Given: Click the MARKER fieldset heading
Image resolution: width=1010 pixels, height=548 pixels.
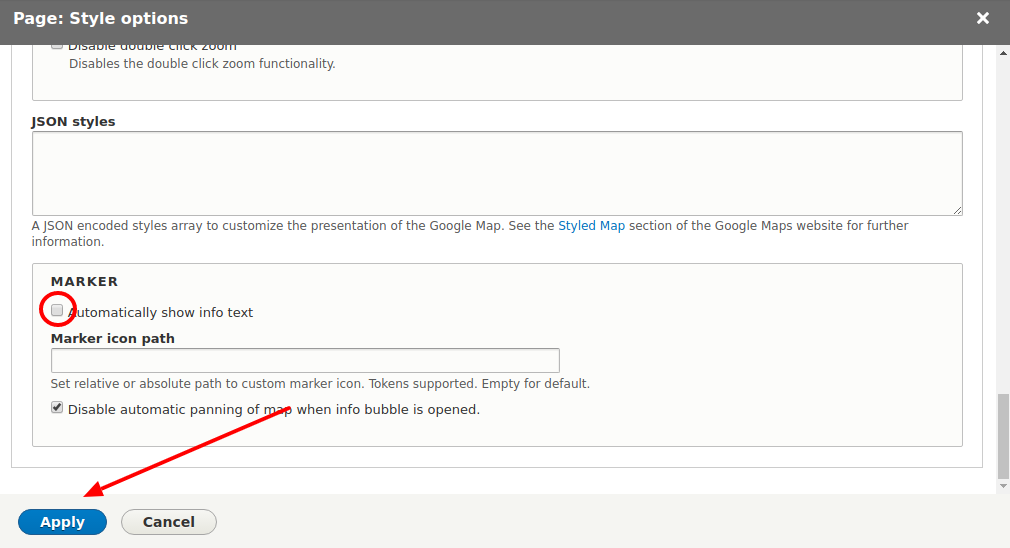Looking at the screenshot, I should 84,282.
